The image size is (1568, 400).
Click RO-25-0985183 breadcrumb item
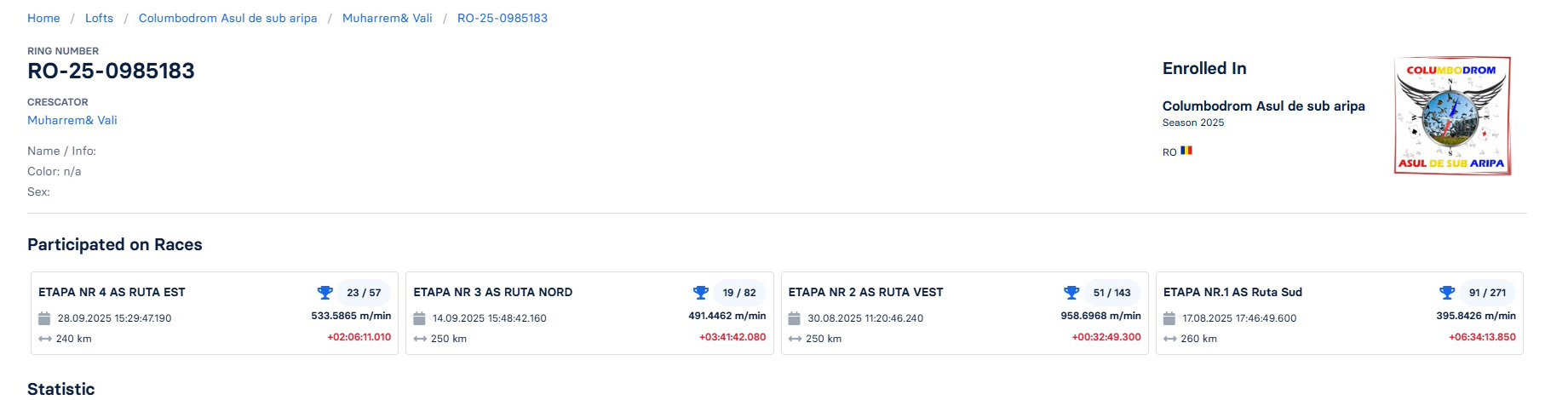(503, 18)
